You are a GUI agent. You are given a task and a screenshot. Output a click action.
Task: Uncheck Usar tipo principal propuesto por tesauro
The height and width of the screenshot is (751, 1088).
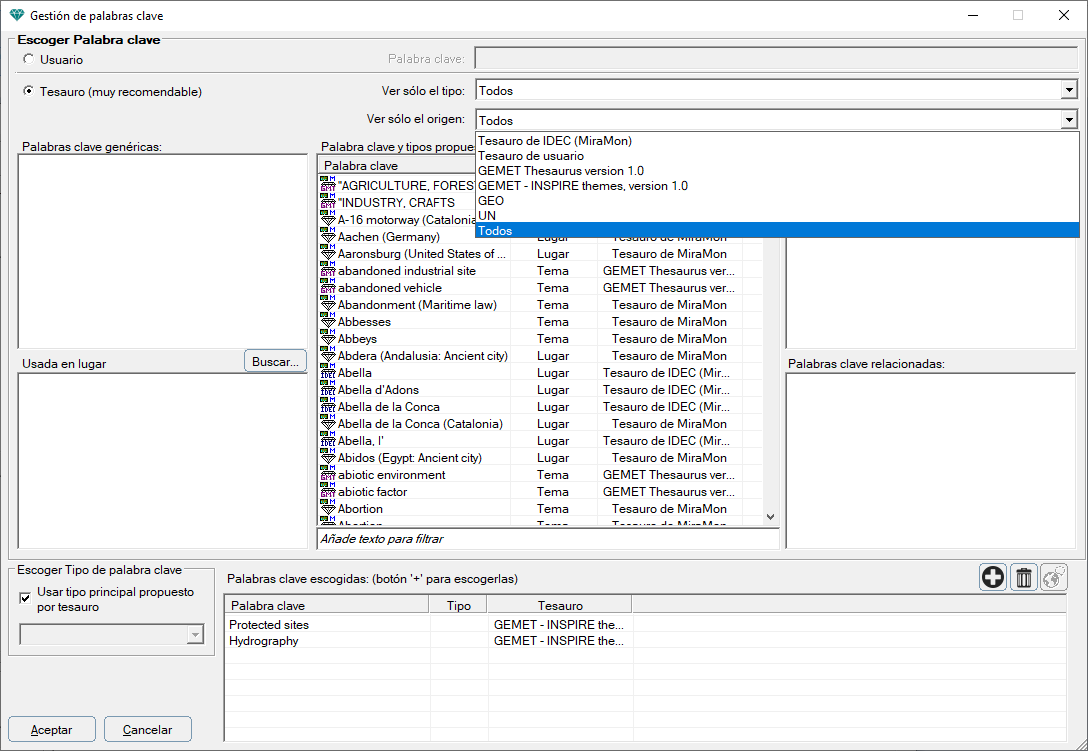(26, 598)
